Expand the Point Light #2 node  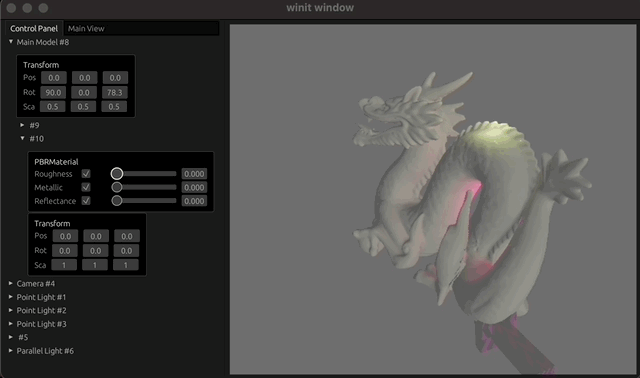click(x=11, y=310)
